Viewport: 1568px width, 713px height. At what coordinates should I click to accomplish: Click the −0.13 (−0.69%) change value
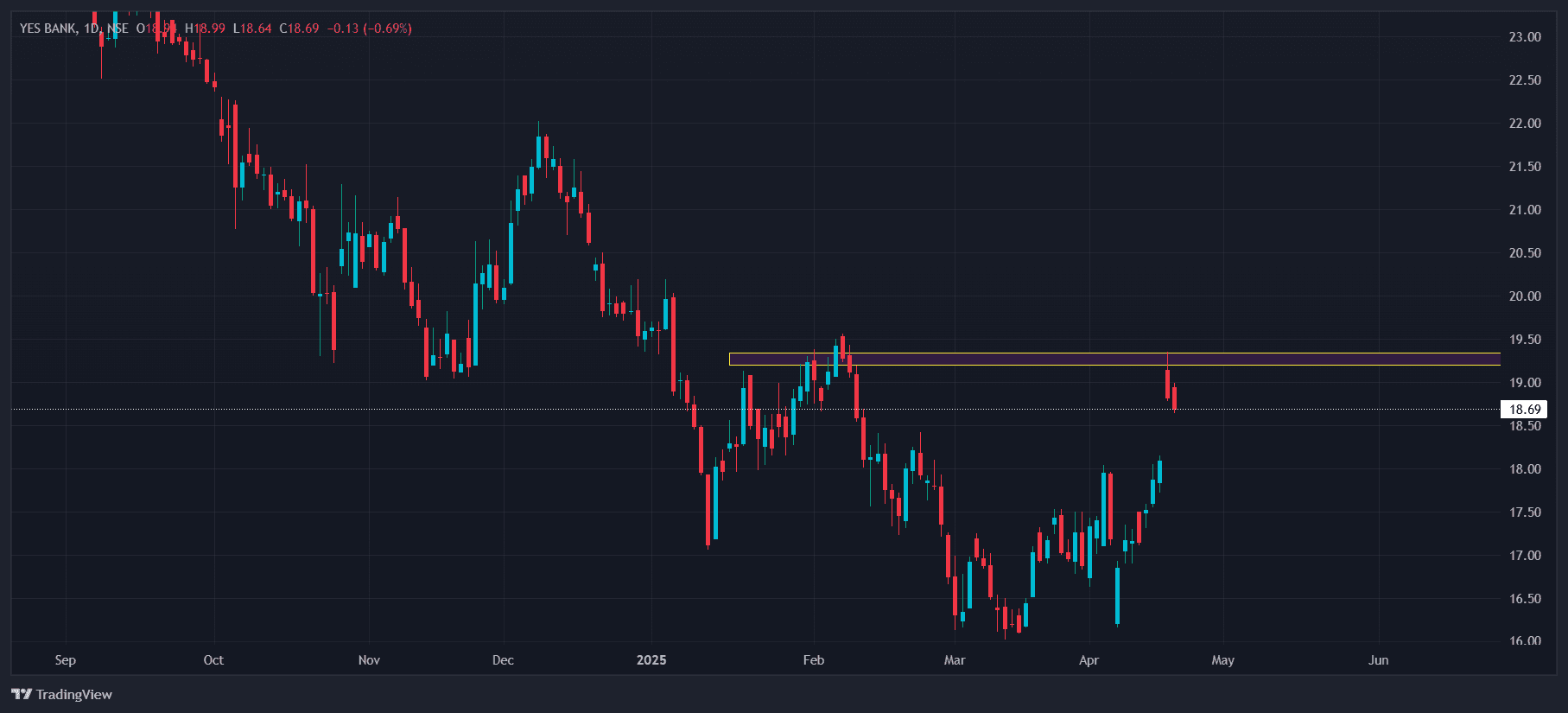pos(369,29)
